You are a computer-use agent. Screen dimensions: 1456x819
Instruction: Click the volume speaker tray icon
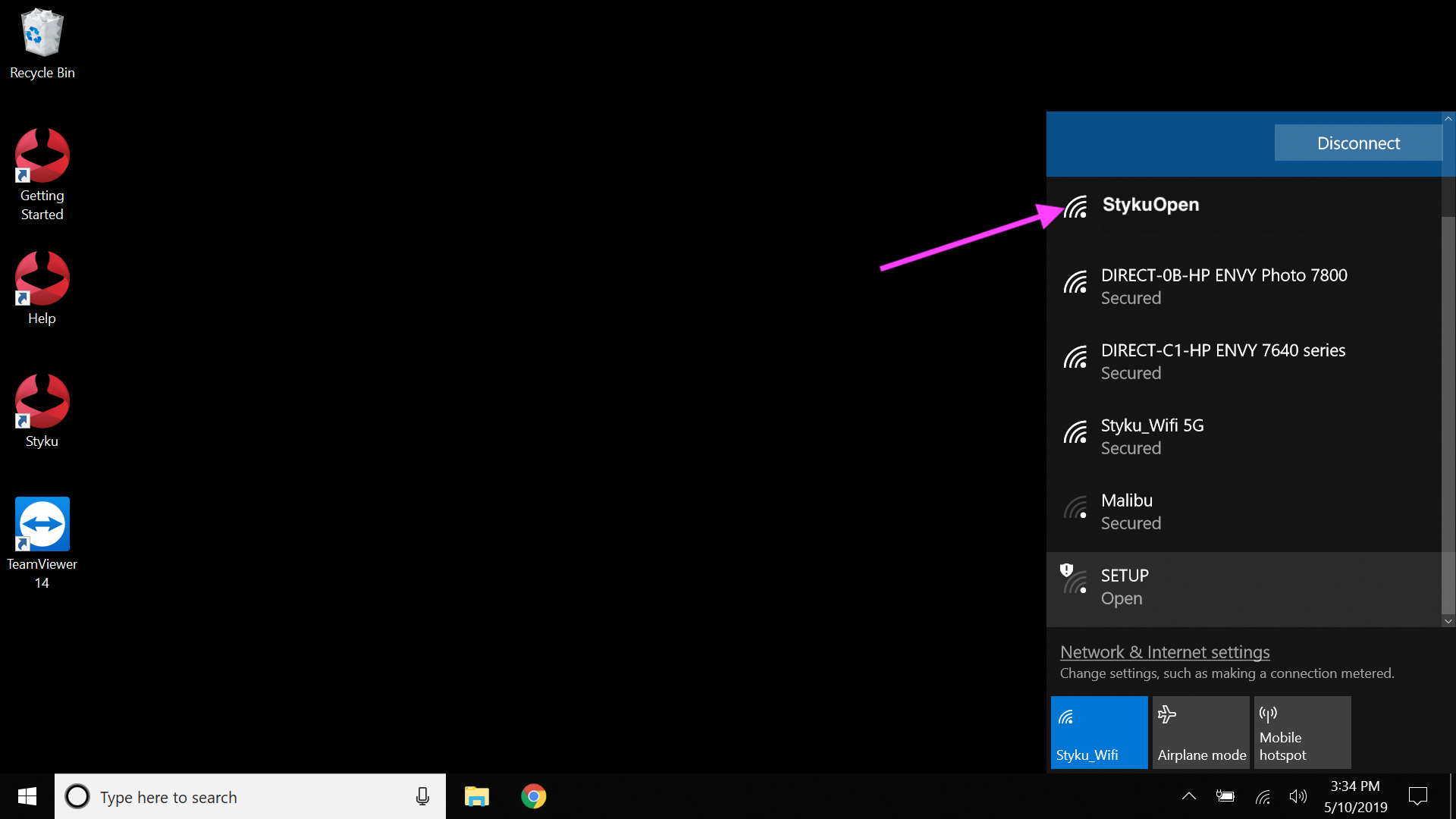tap(1298, 796)
